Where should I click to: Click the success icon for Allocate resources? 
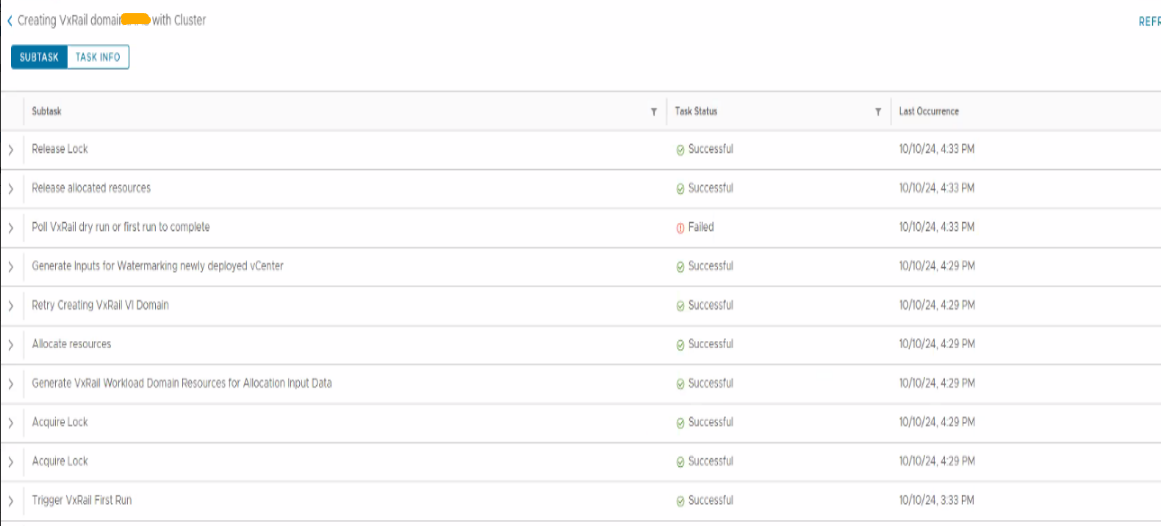click(x=680, y=345)
